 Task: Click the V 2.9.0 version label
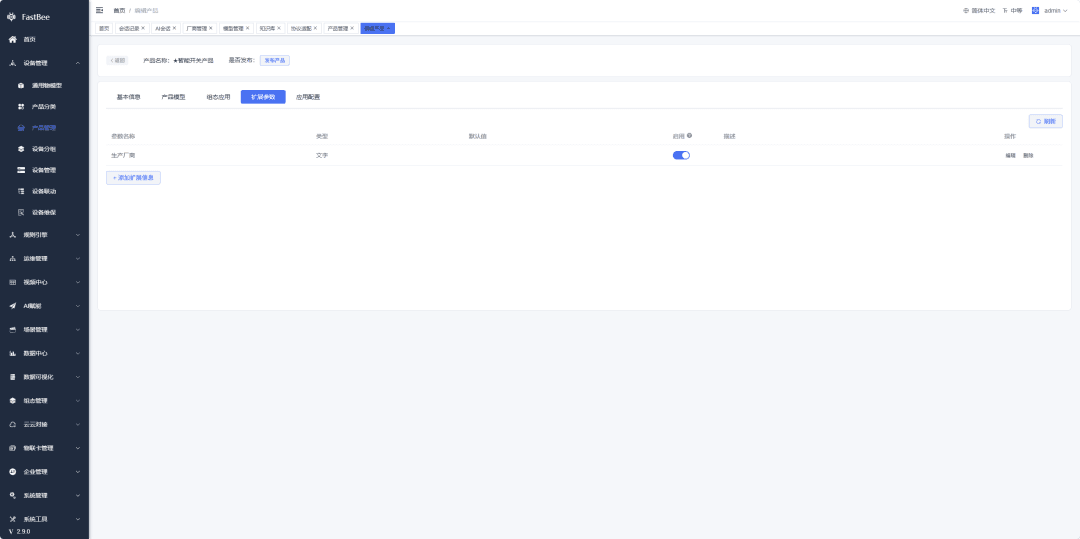tap(19, 531)
